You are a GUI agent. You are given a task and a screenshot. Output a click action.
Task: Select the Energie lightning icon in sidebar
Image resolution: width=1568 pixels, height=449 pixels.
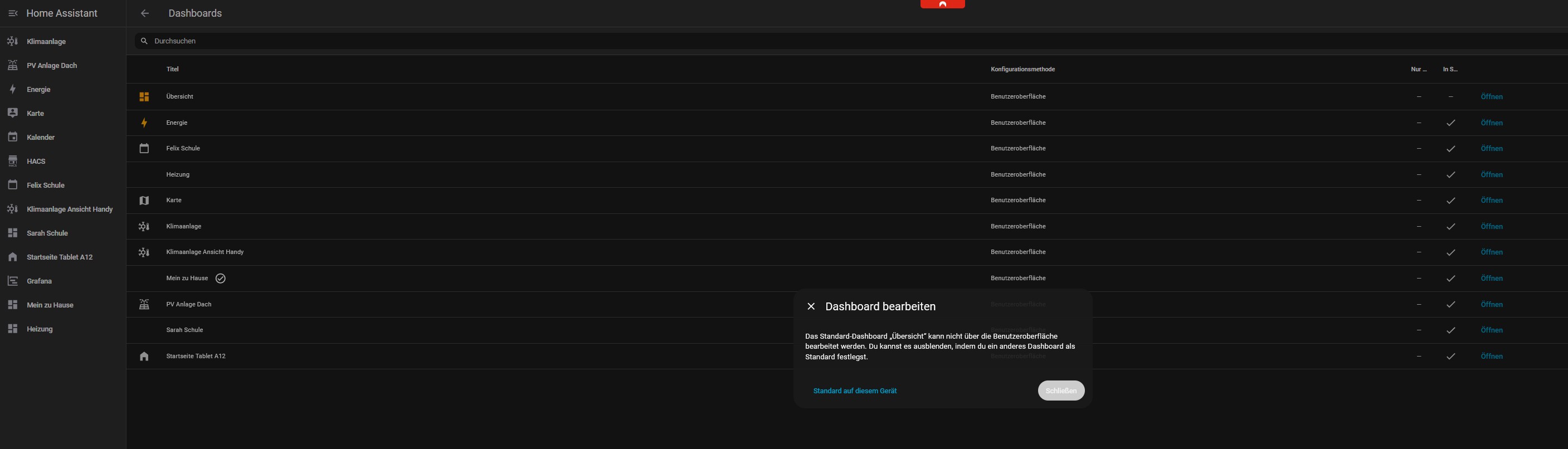[13, 90]
